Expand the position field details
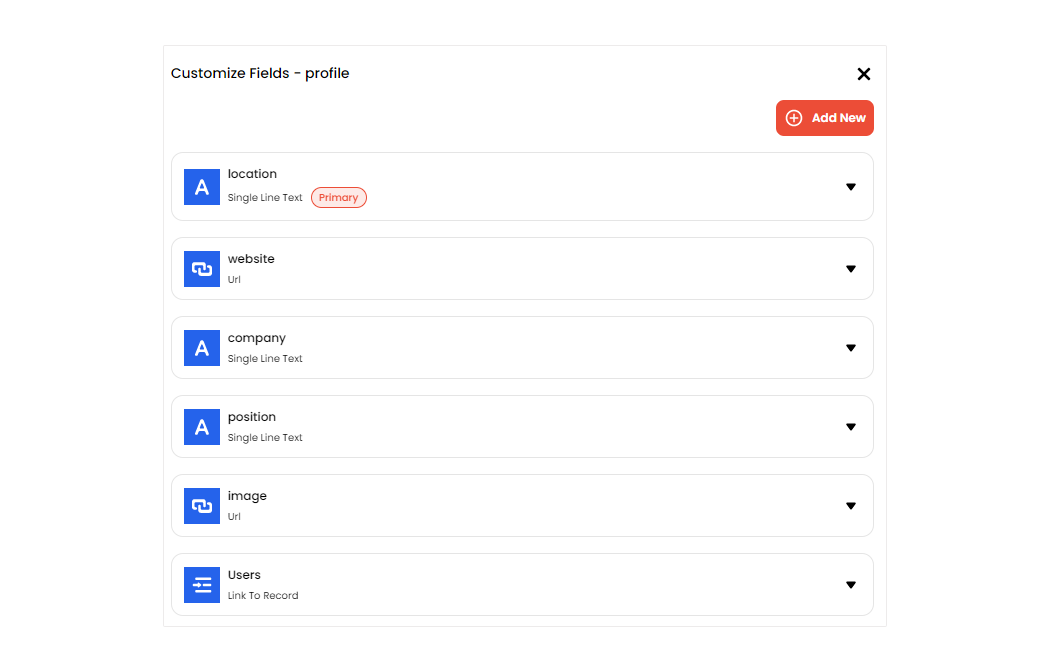1050x672 pixels. coord(851,427)
